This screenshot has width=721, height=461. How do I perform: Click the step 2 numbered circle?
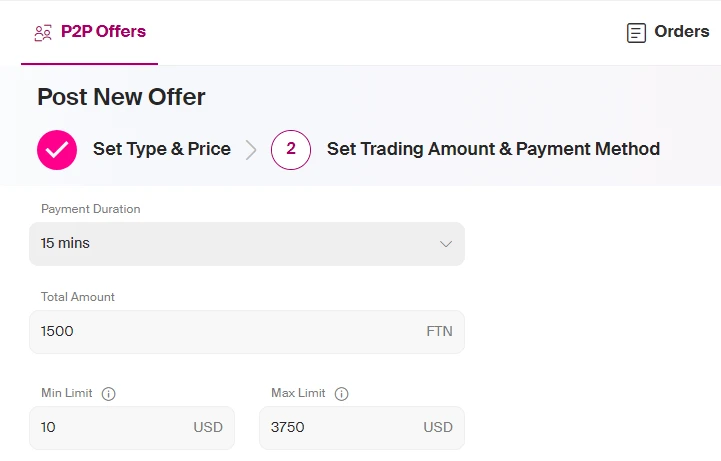291,150
